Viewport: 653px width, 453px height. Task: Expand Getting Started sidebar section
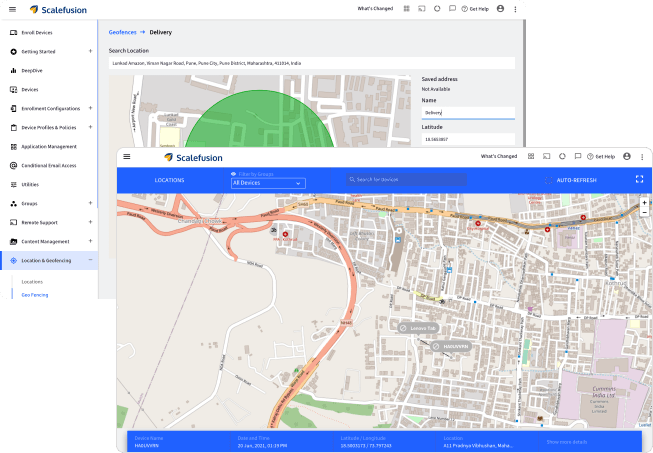(90, 51)
